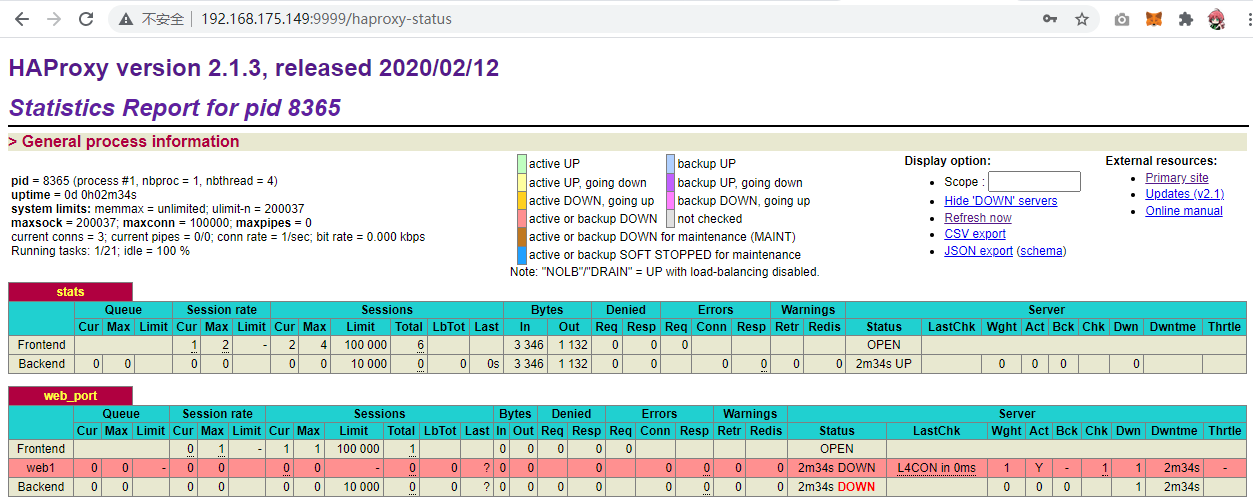
Task: Reload the page with refresh icon
Action: point(86,19)
